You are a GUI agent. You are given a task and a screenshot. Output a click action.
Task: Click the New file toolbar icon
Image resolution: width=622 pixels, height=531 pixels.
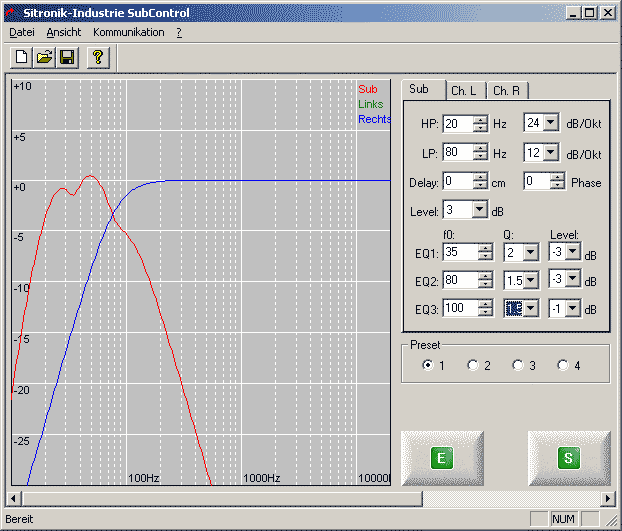point(21,58)
